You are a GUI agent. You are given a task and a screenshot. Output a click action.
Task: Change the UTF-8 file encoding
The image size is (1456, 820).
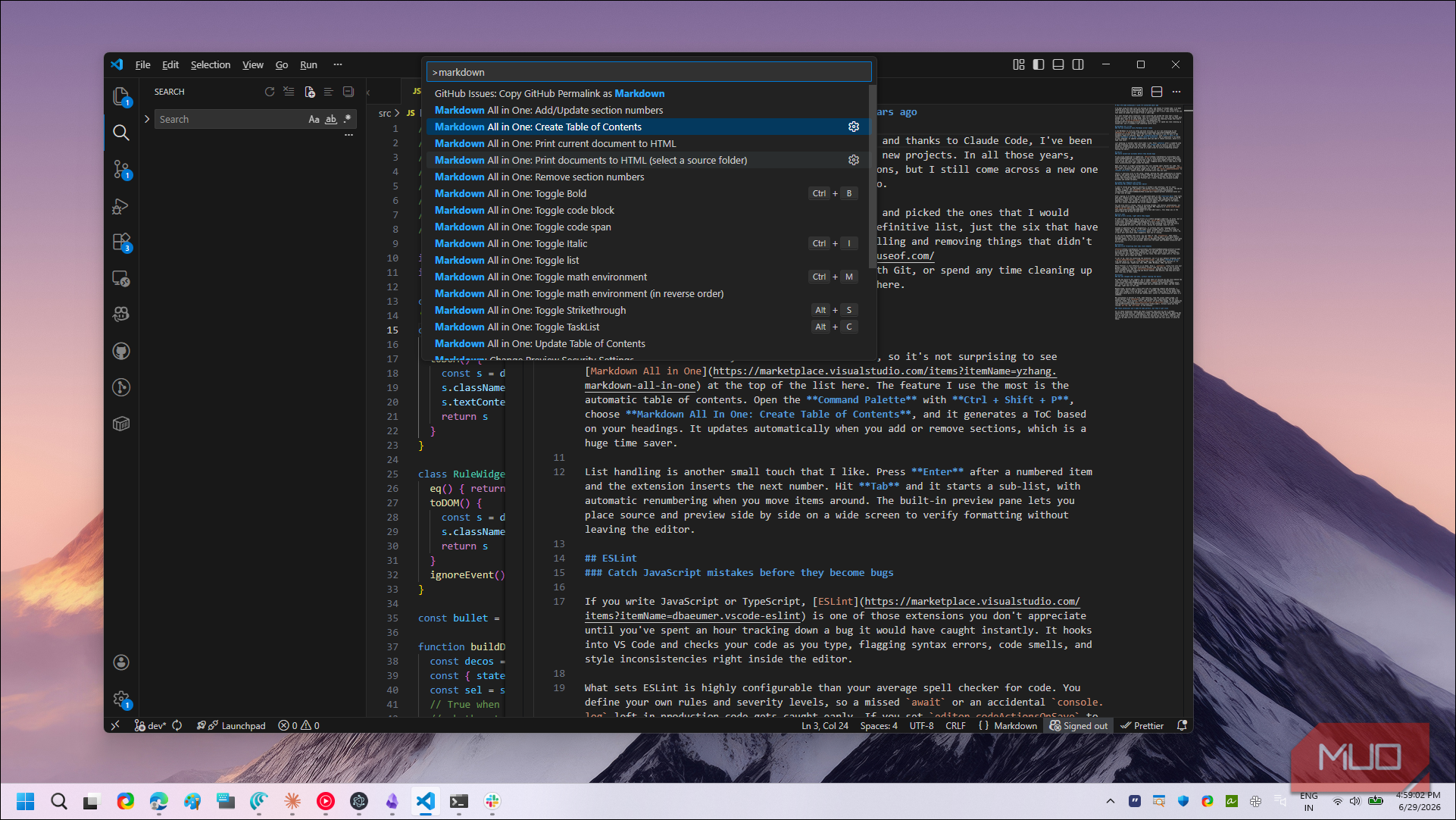(921, 725)
